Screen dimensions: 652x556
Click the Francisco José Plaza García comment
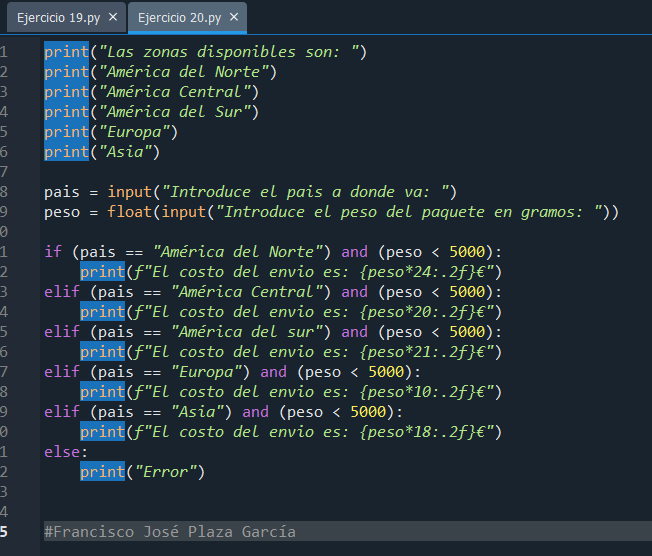(170, 532)
